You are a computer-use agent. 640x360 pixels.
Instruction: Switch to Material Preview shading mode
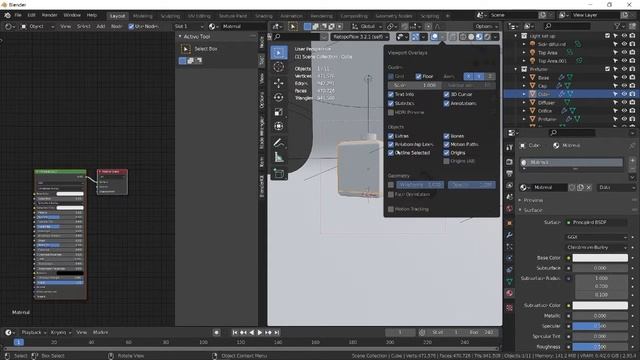[479, 37]
